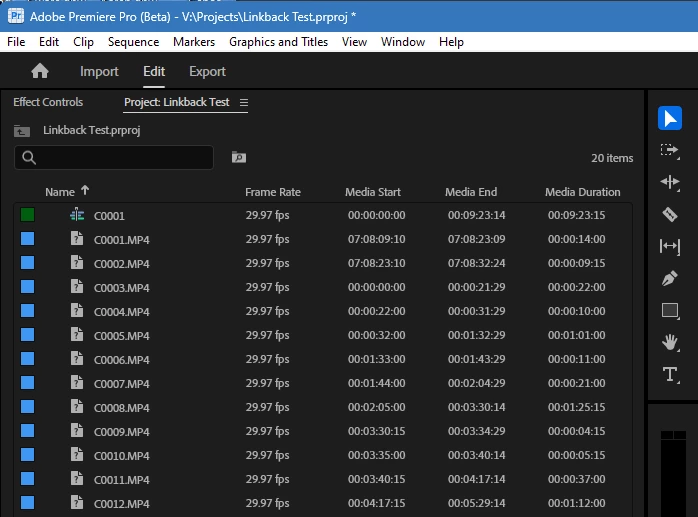Open the File menu
Screen dimensions: 698x517
click(16, 42)
